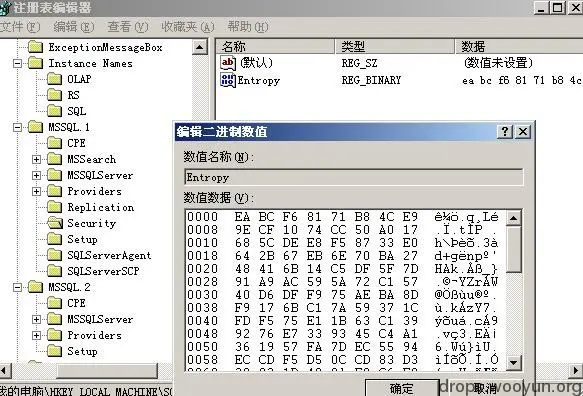Open the 查看(V) menu
This screenshot has height=396, width=583.
coord(128,26)
